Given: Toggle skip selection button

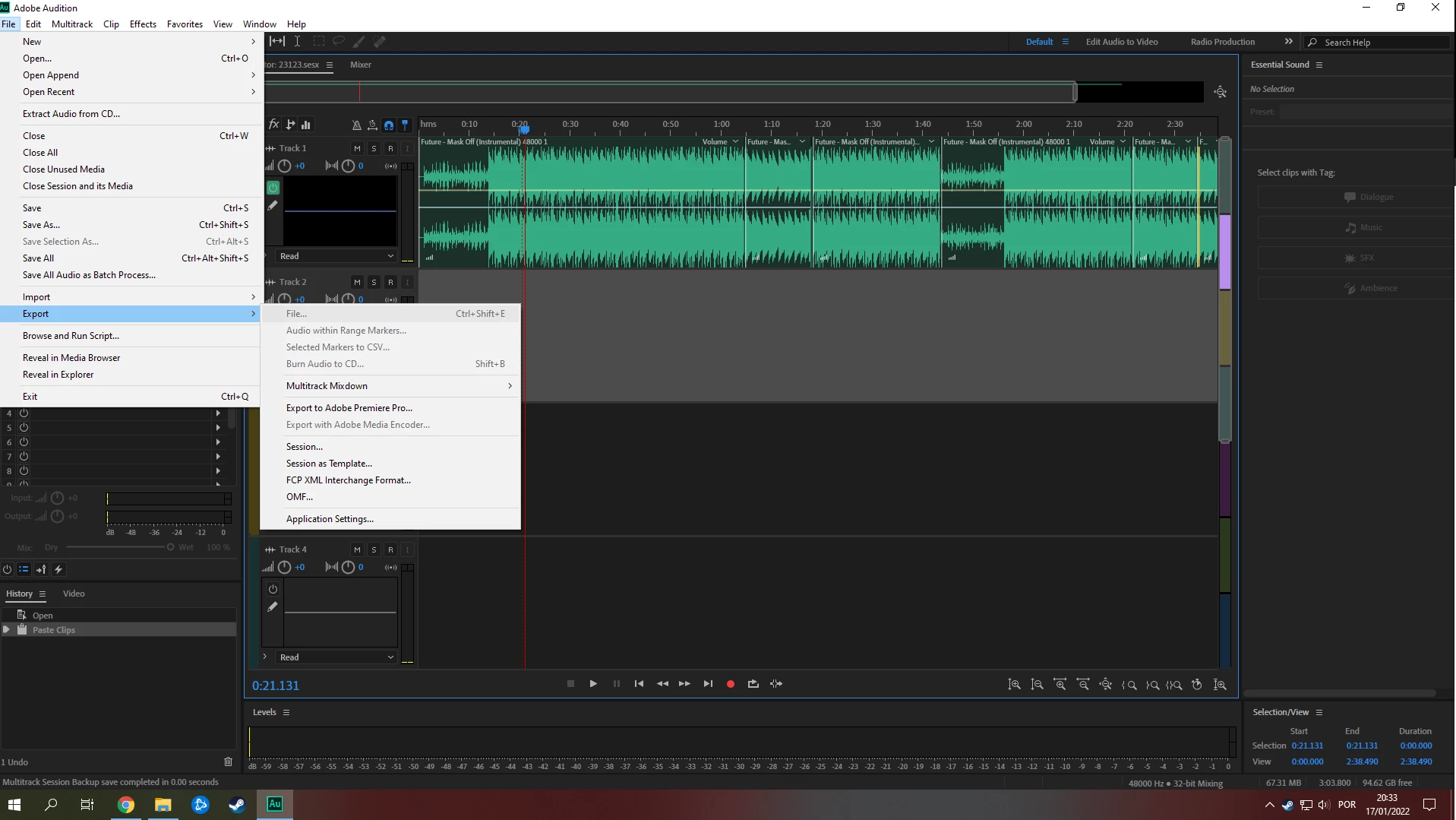Looking at the screenshot, I should point(776,684).
